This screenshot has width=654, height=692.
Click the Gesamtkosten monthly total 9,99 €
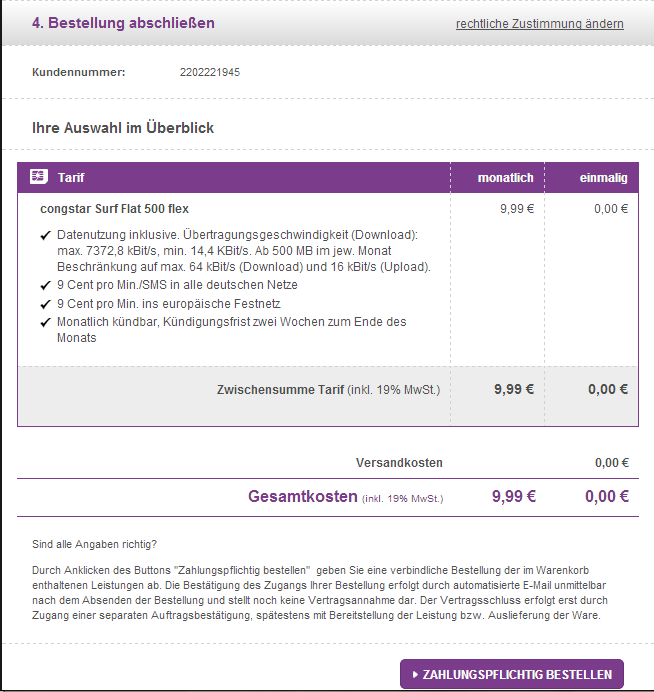tap(513, 496)
